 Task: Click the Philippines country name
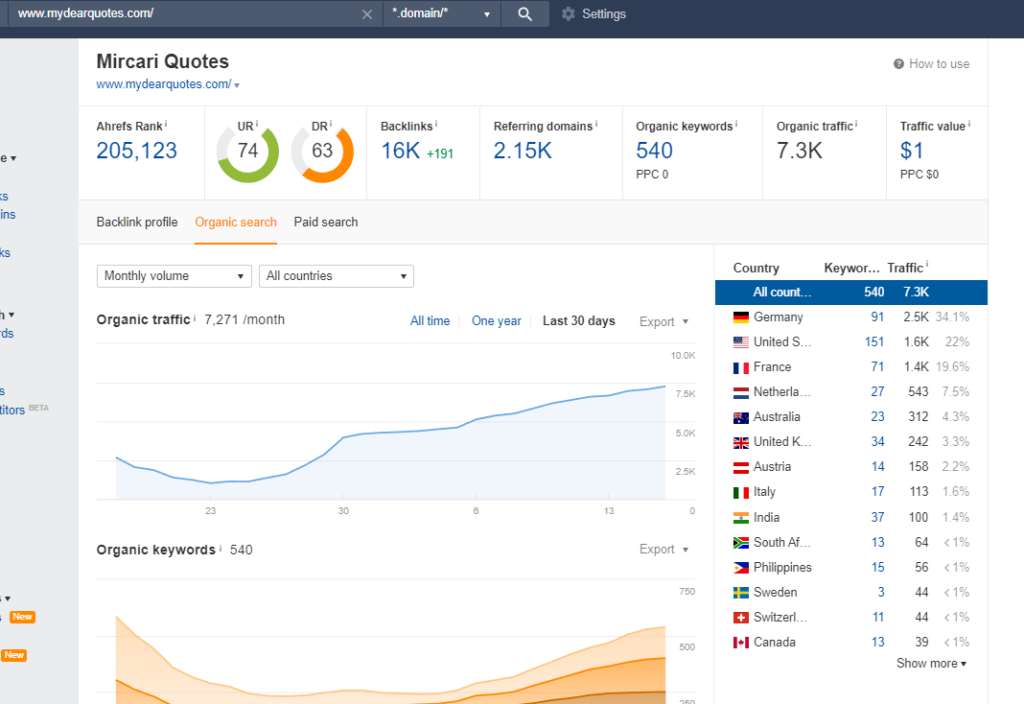click(x=782, y=568)
